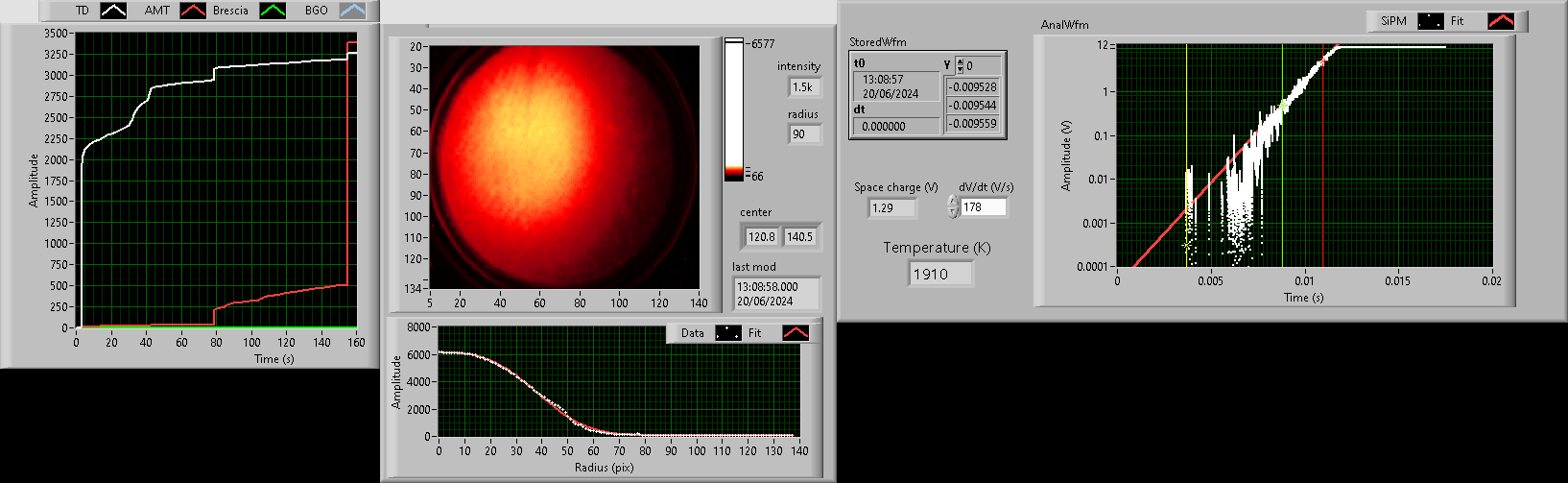
Task: Click the Temperature (K) indicator showing 1910
Action: pos(940,275)
